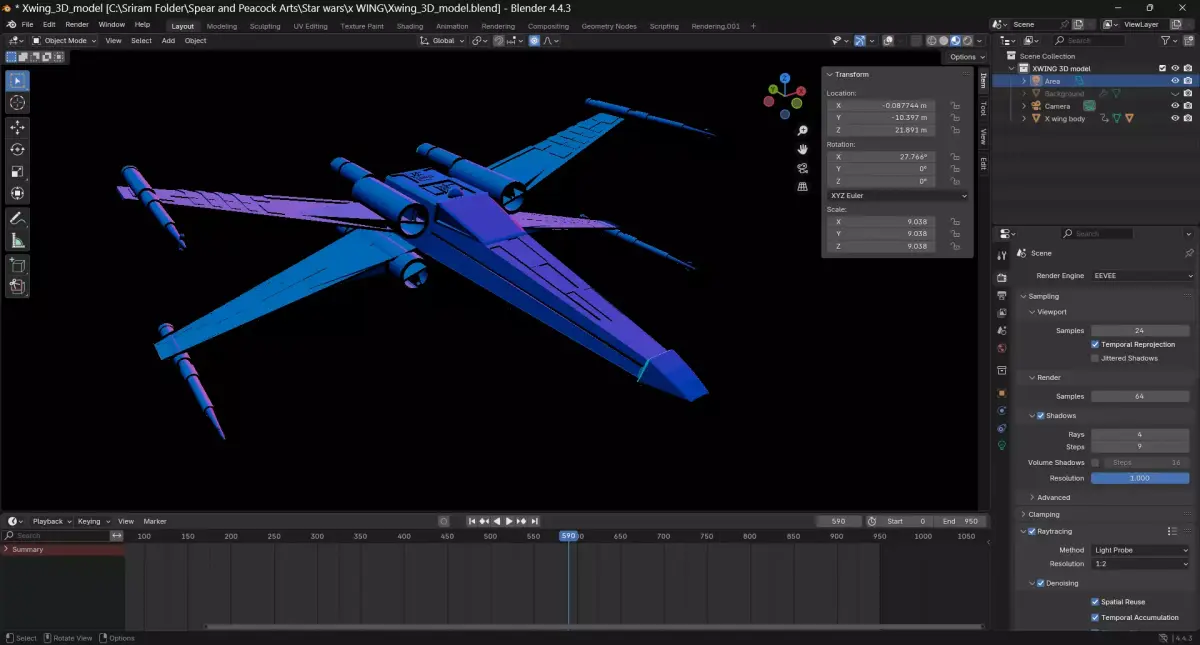Hide the Area light in viewport
This screenshot has width=1200, height=645.
click(1175, 81)
